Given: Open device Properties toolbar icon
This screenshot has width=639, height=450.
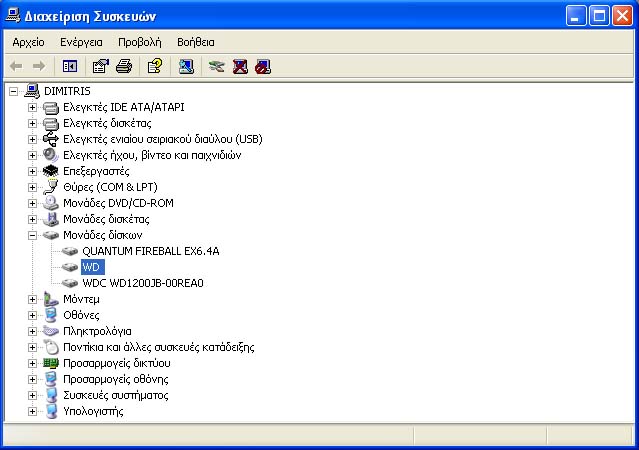Looking at the screenshot, I should (101, 66).
